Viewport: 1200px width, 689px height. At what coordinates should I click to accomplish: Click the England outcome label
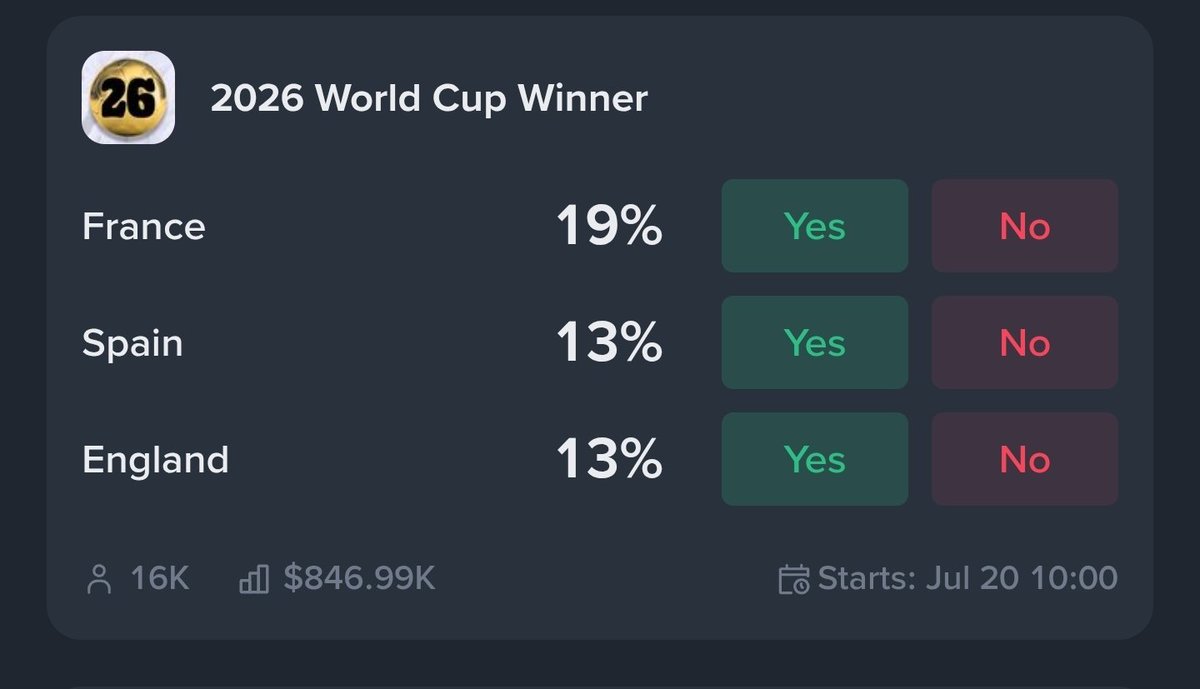[x=156, y=461]
